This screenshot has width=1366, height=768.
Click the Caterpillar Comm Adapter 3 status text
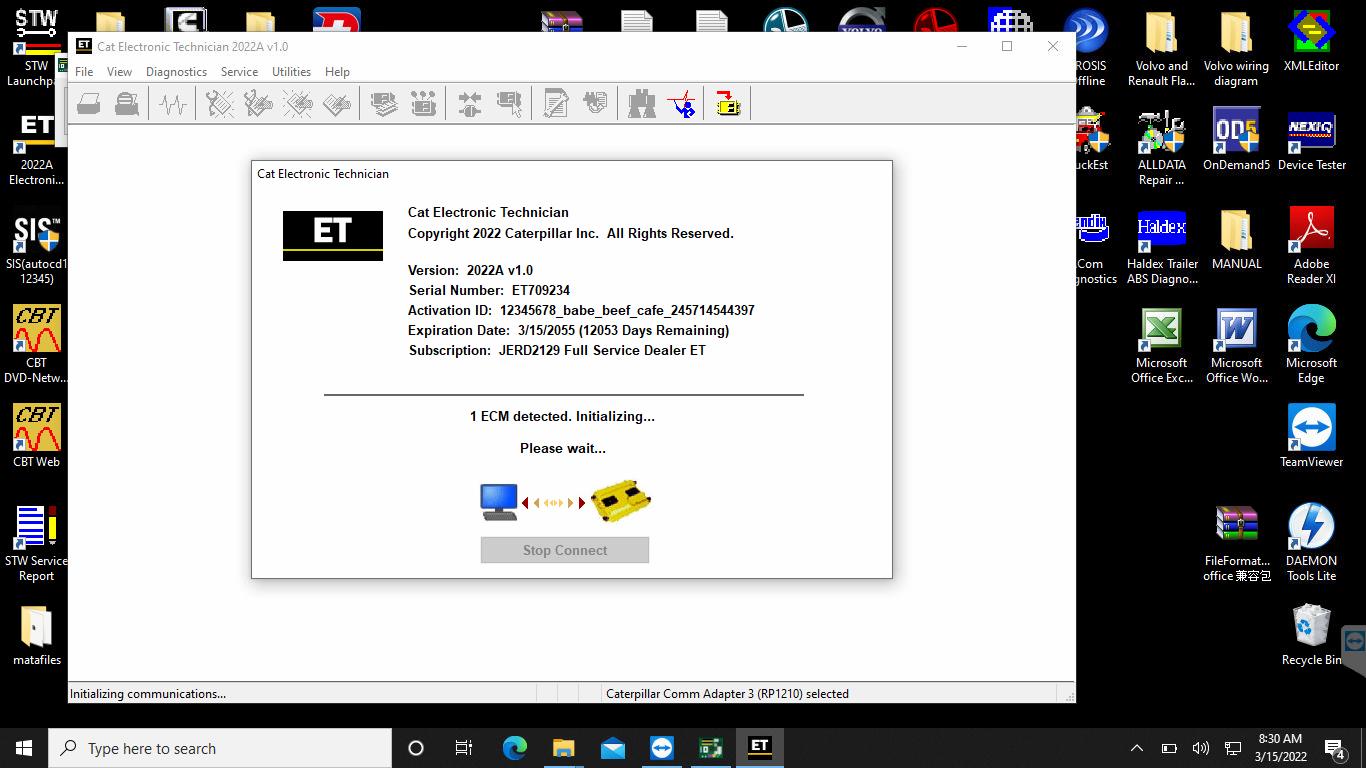[x=727, y=693]
